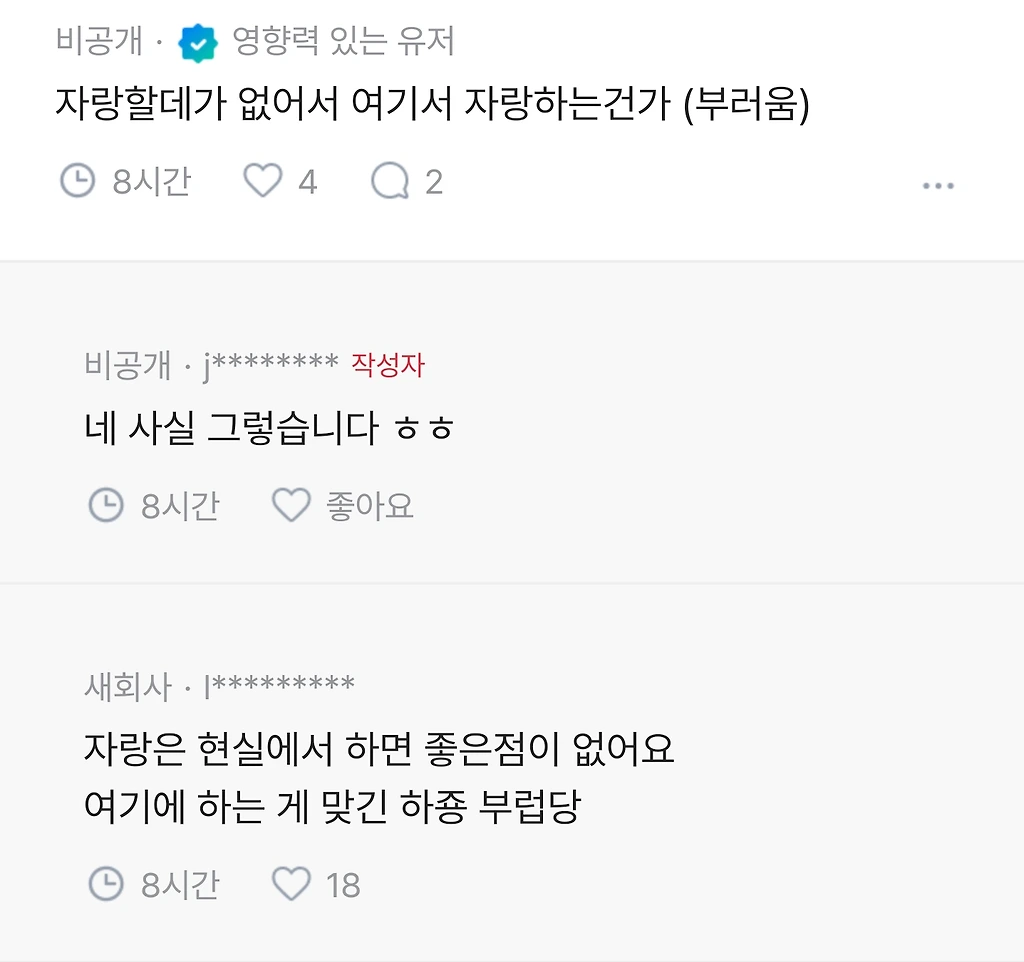Click the 새회사 company label
This screenshot has height=962, width=1024.
point(128,687)
